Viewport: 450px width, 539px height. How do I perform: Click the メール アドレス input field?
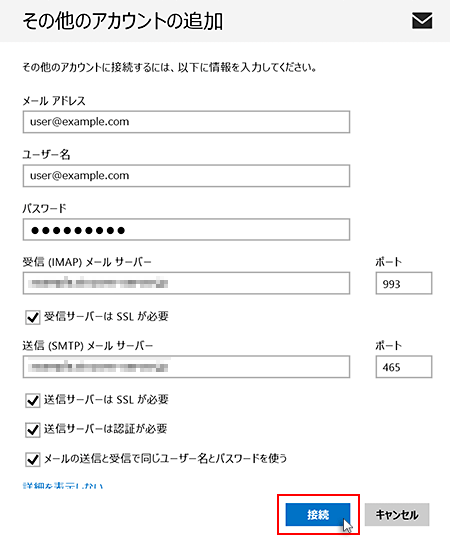pos(186,122)
